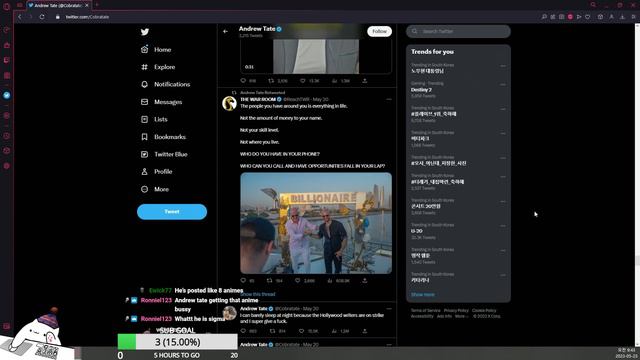Open options on the Hollywood writers tweet
Screen dimensions: 640x360
click(x=389, y=309)
